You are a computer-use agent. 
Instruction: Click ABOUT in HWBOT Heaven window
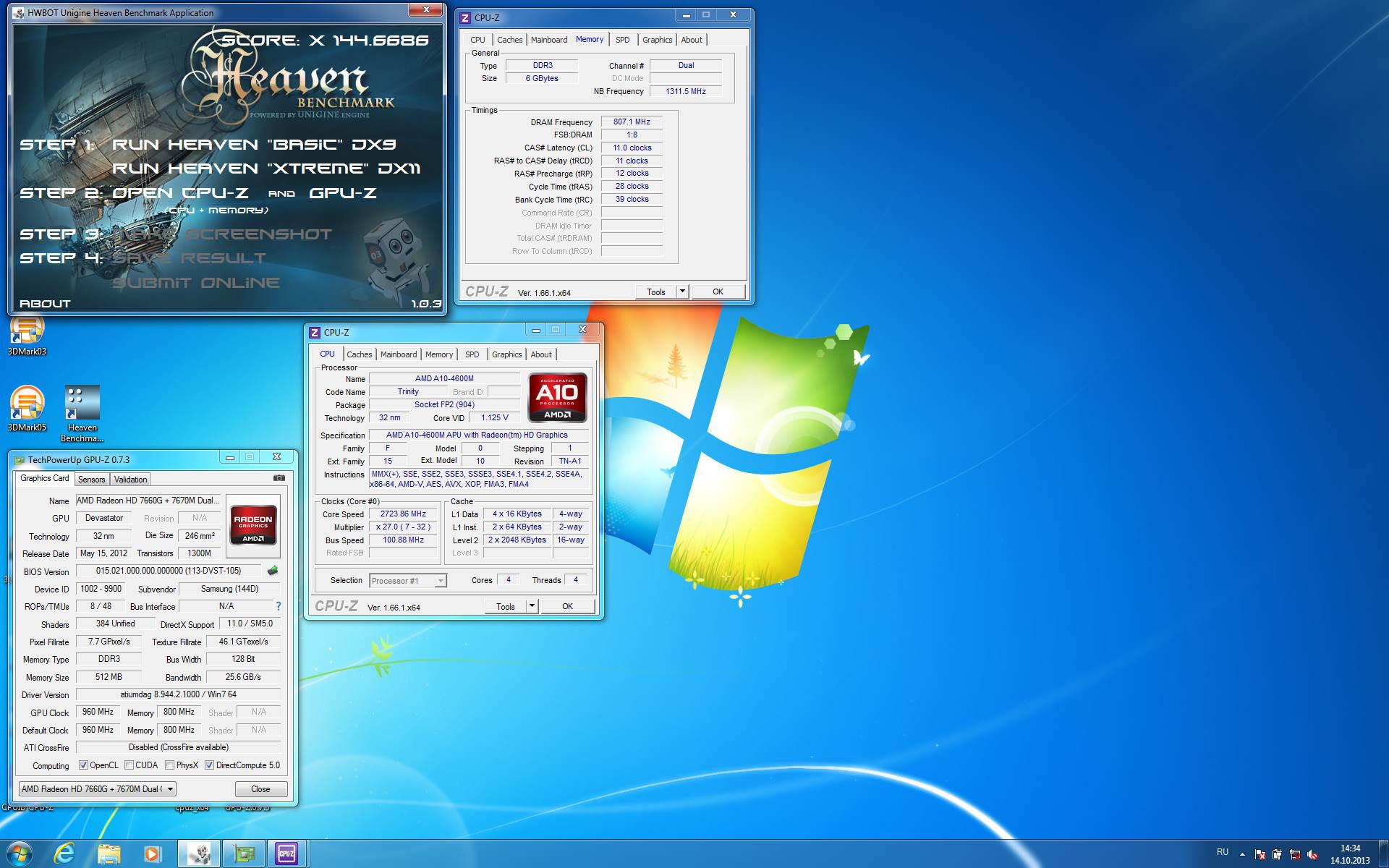[x=45, y=304]
